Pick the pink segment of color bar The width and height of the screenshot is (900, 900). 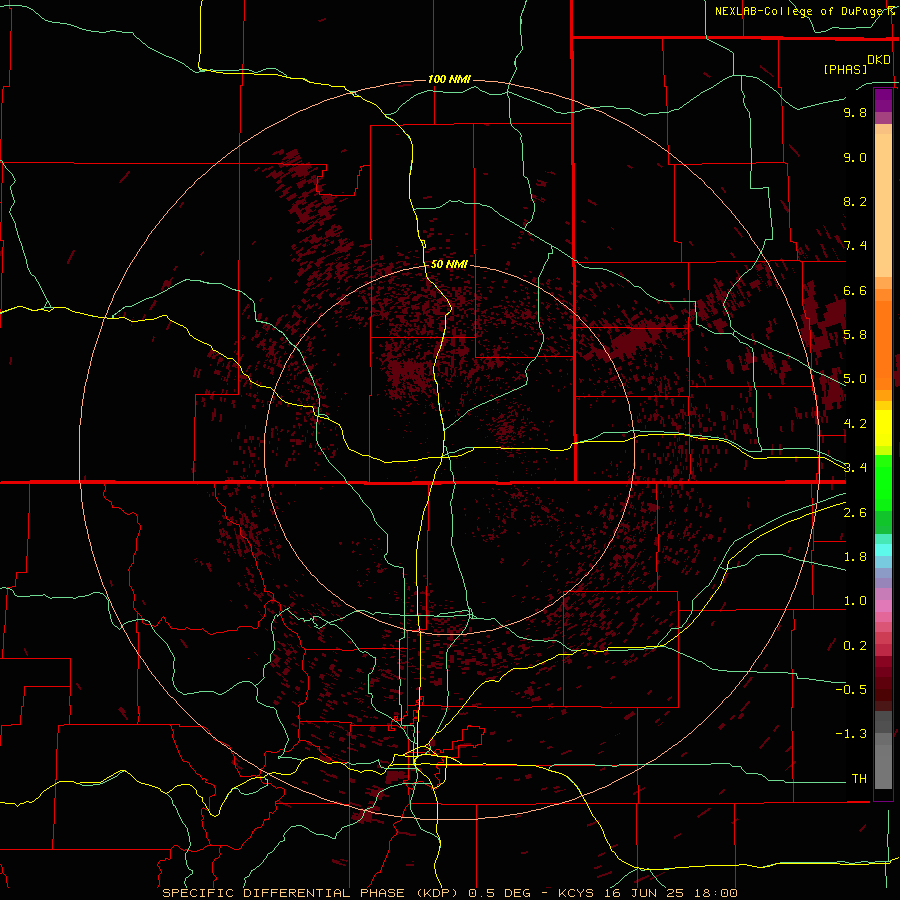pyautogui.click(x=883, y=606)
